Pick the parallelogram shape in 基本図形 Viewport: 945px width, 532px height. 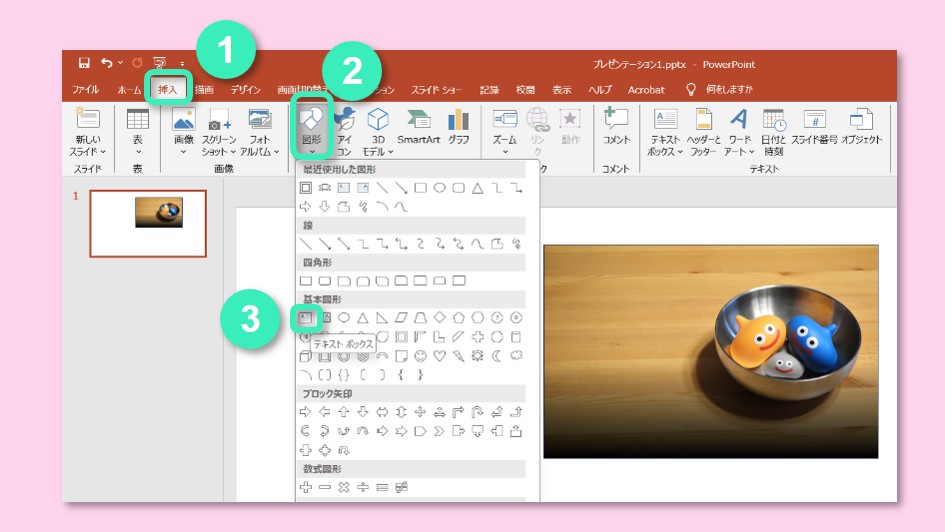[x=401, y=318]
